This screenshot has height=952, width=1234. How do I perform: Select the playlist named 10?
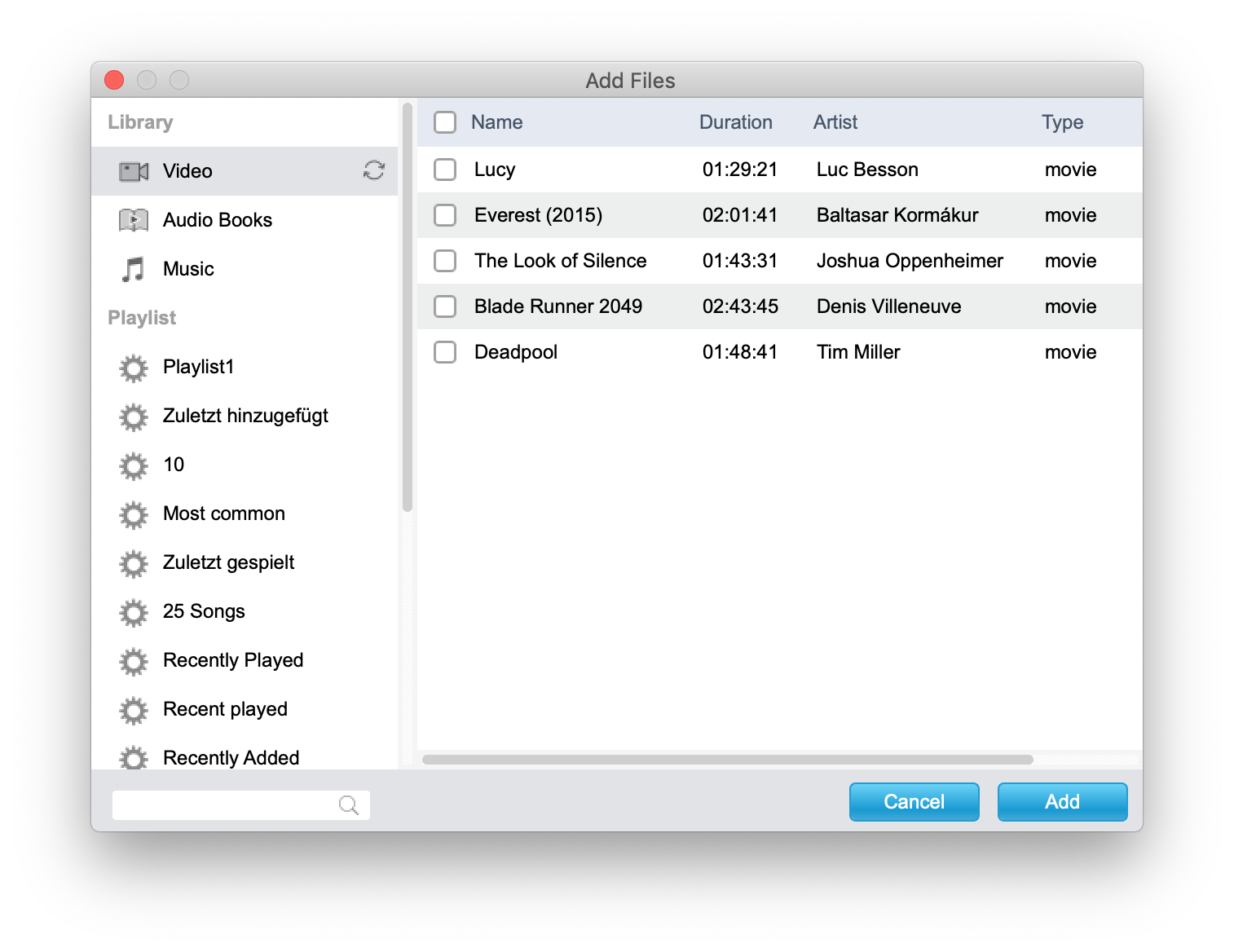(x=245, y=465)
